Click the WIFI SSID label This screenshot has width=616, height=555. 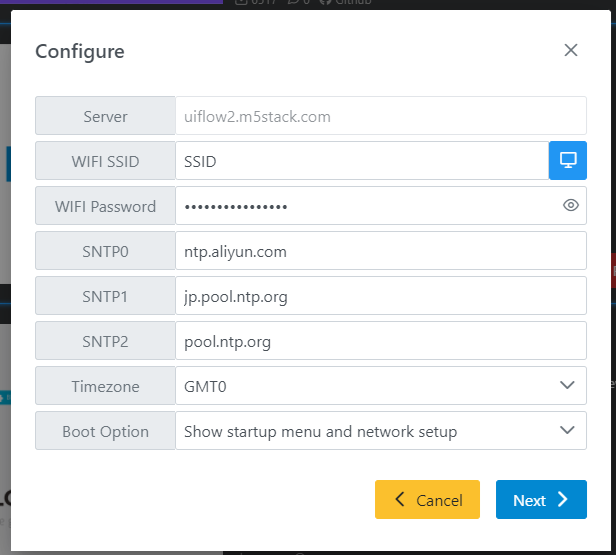[105, 161]
